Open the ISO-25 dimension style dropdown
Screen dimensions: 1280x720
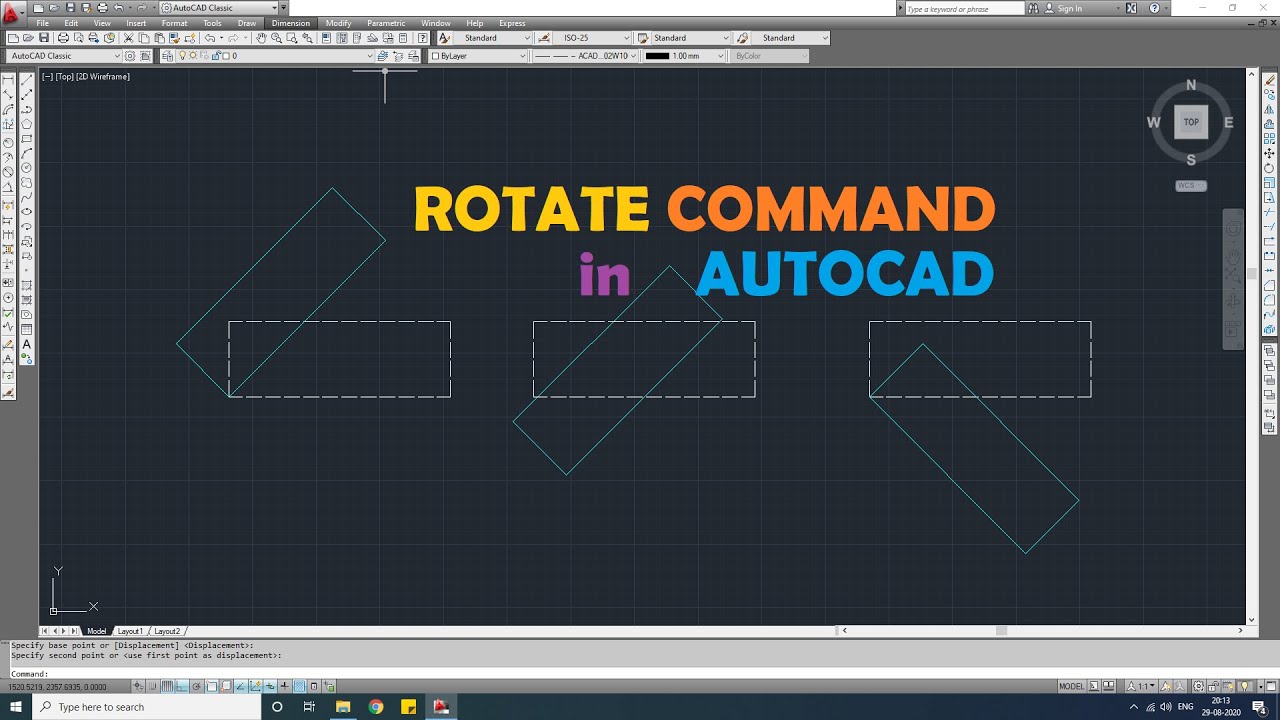(627, 38)
